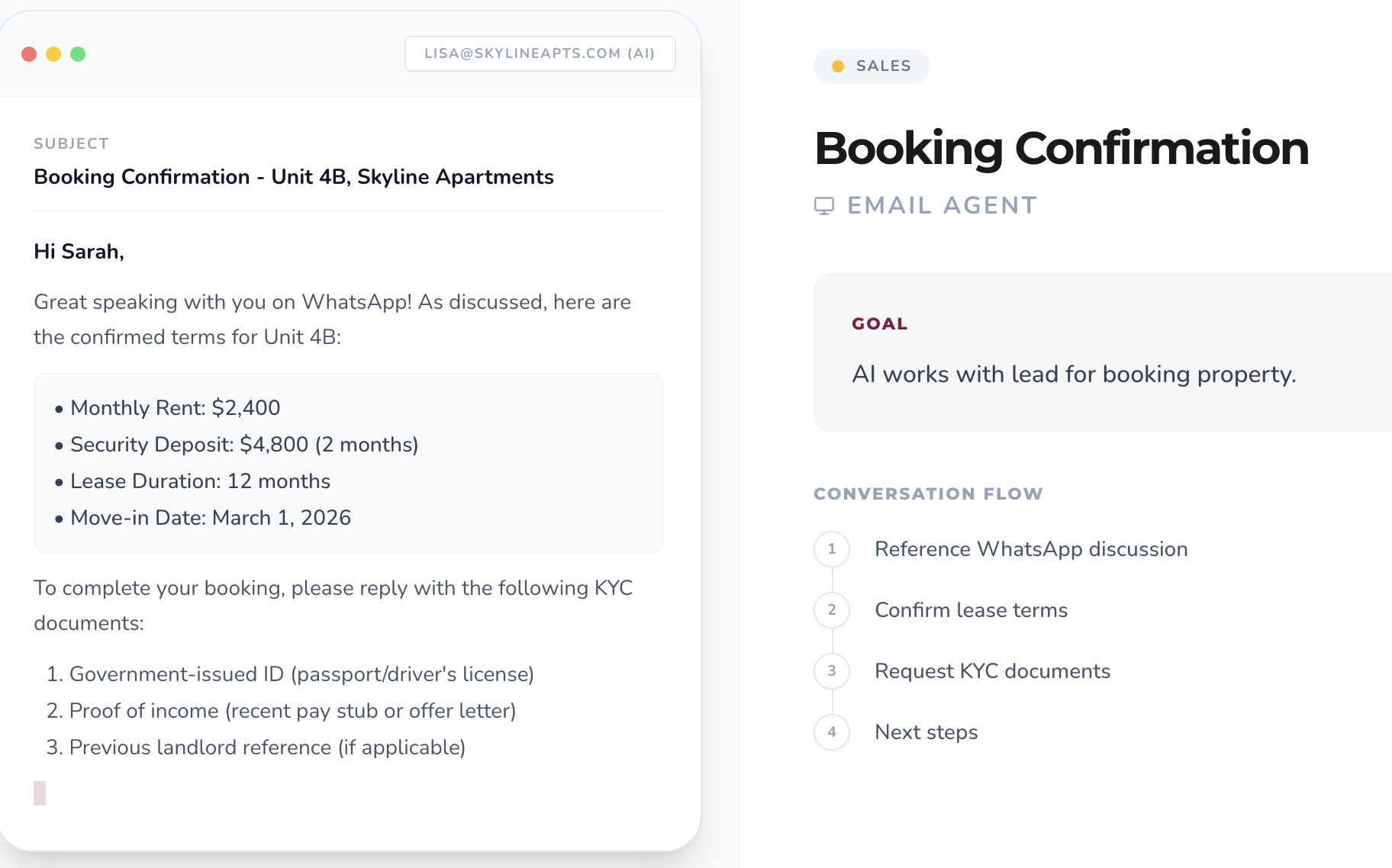
Task: Select the Next steps flow item
Action: click(x=926, y=732)
